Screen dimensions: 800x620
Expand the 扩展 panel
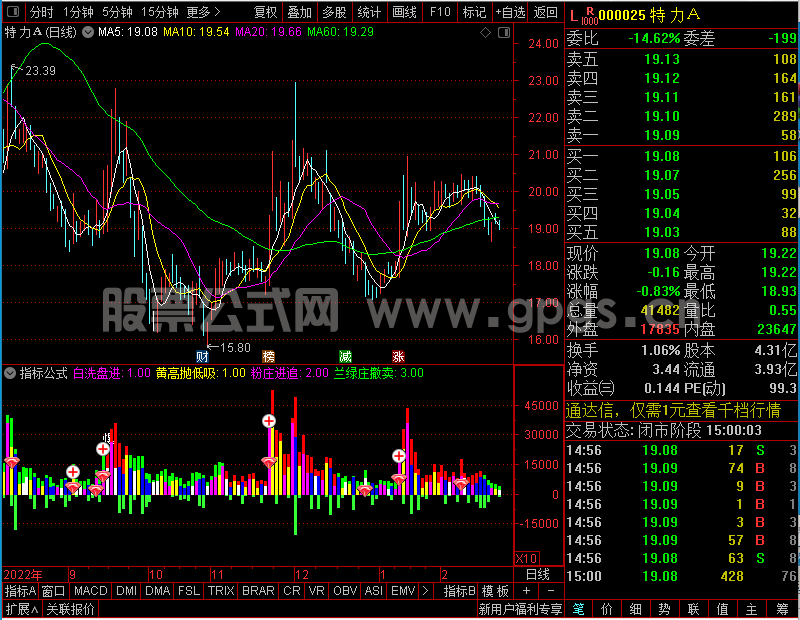22,609
